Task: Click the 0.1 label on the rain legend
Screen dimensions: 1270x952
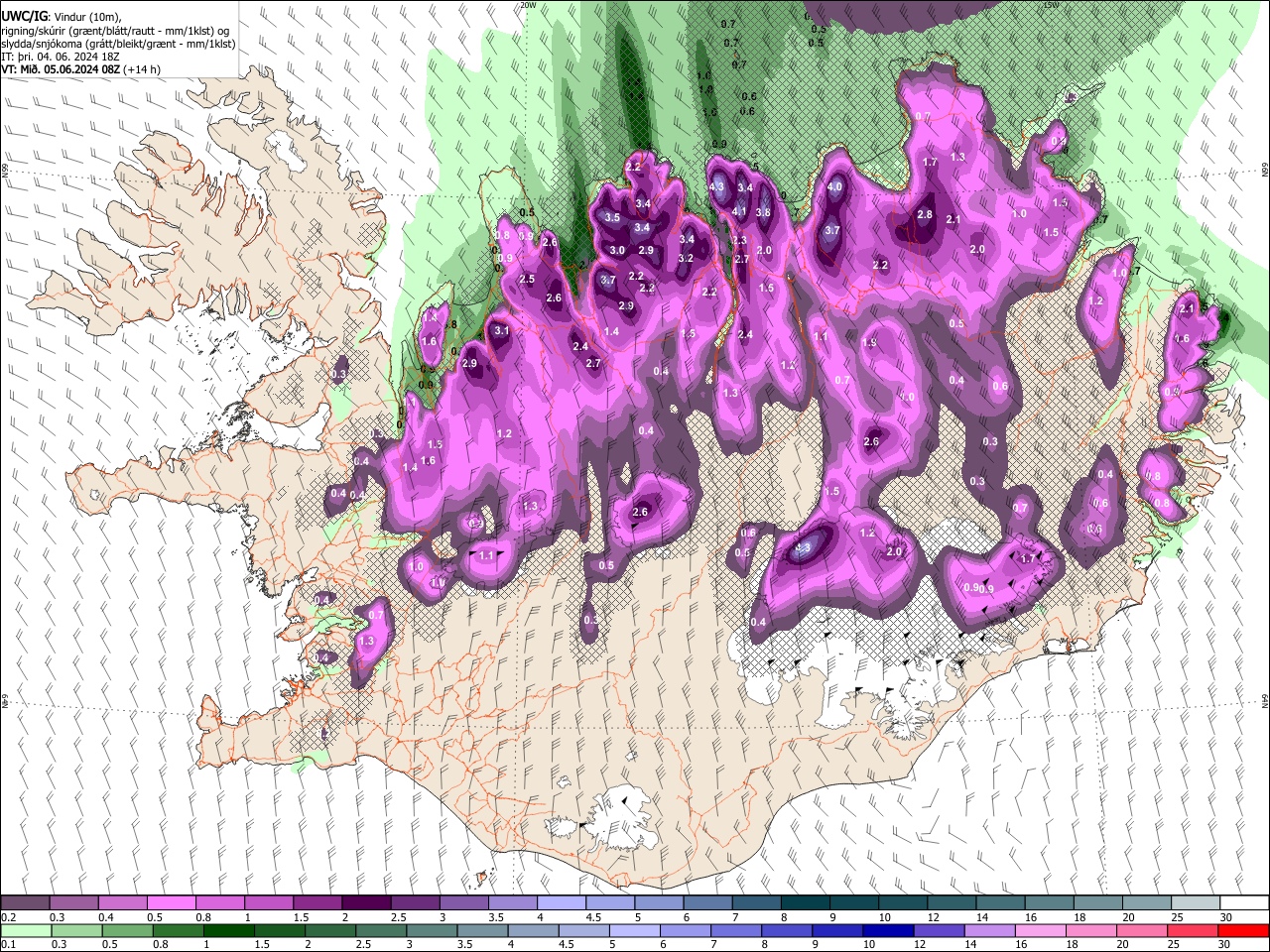Action: (9, 945)
